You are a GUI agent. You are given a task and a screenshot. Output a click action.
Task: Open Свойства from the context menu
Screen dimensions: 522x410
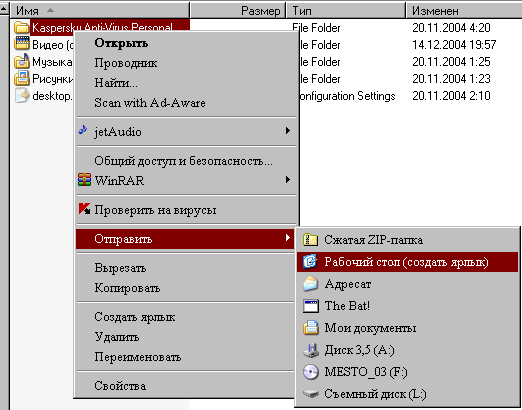point(186,386)
